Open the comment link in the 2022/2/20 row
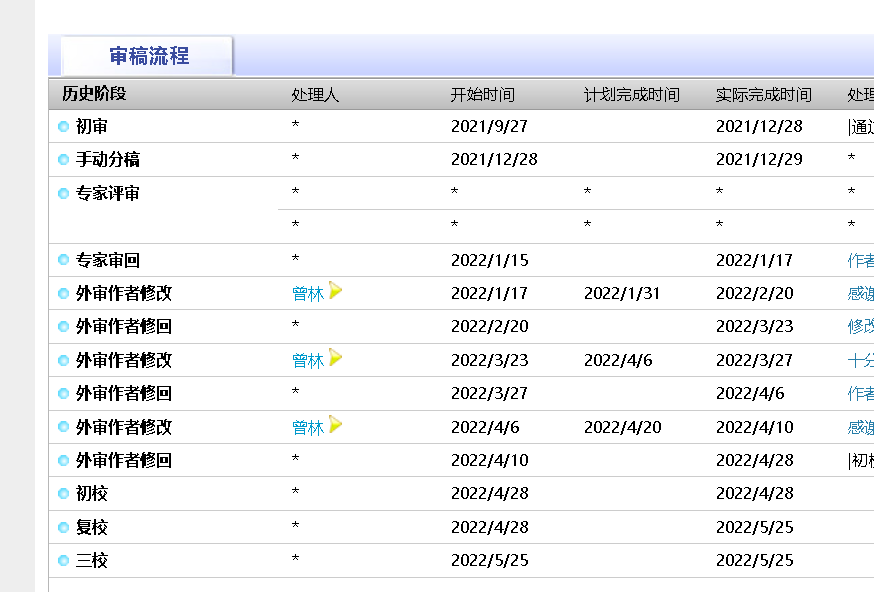 [860, 327]
